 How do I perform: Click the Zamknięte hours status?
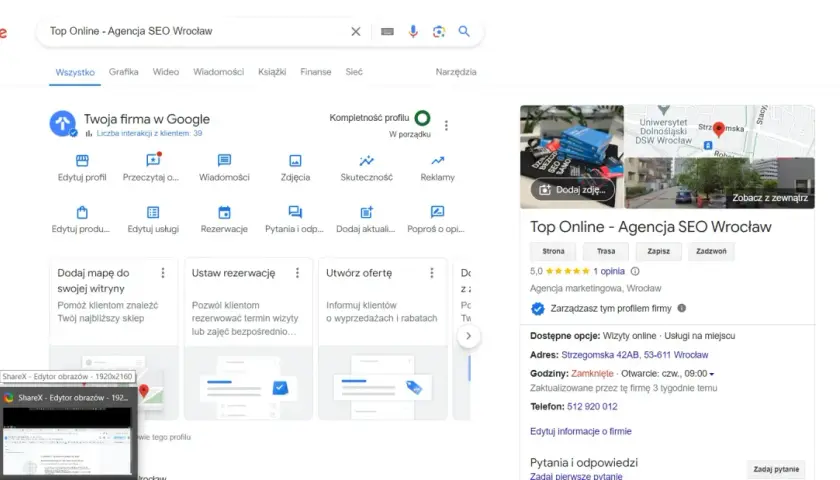click(592, 373)
